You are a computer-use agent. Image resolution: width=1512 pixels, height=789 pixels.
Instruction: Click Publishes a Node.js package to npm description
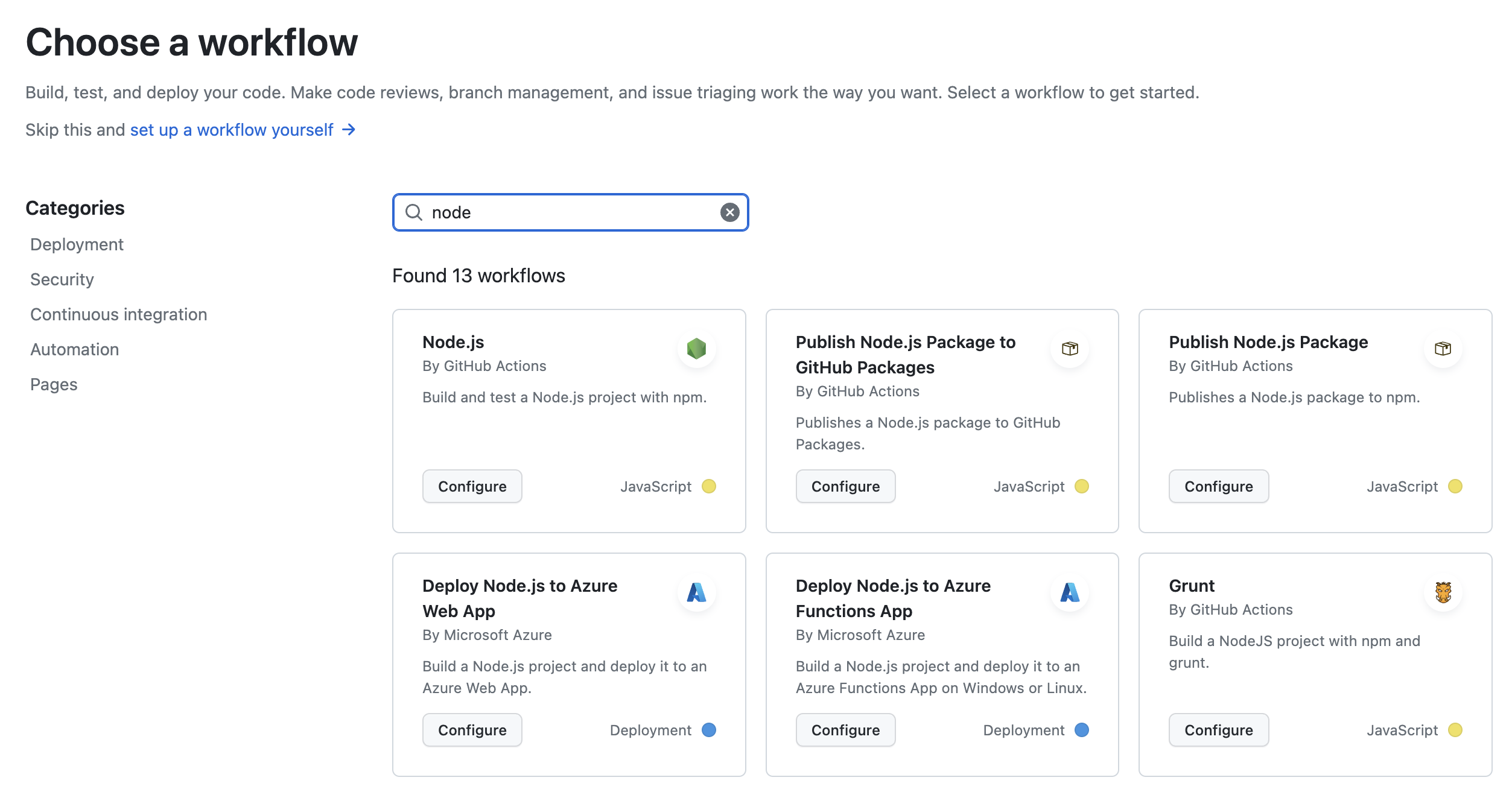1294,397
